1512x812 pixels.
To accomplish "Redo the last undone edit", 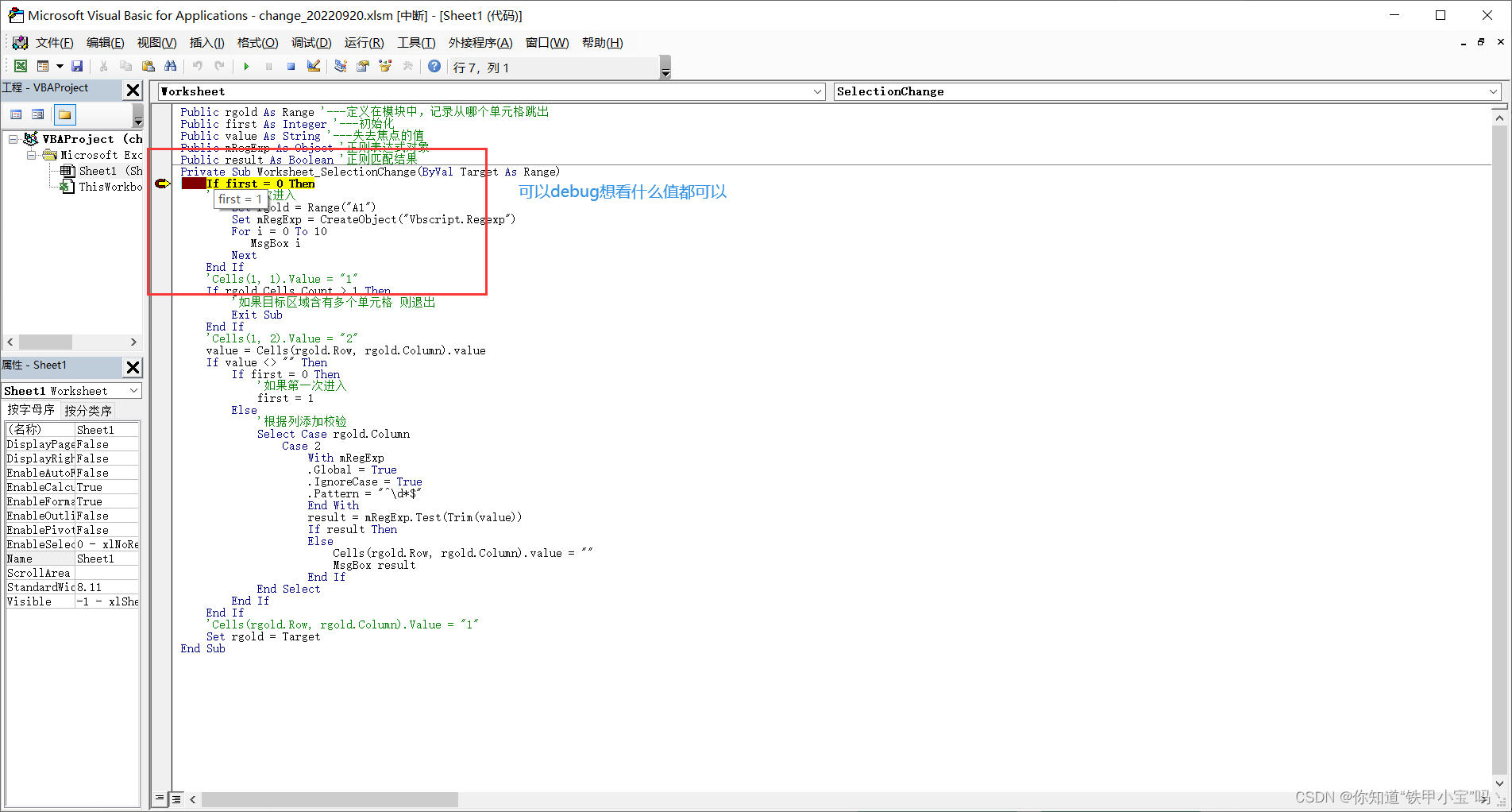I will point(219,67).
